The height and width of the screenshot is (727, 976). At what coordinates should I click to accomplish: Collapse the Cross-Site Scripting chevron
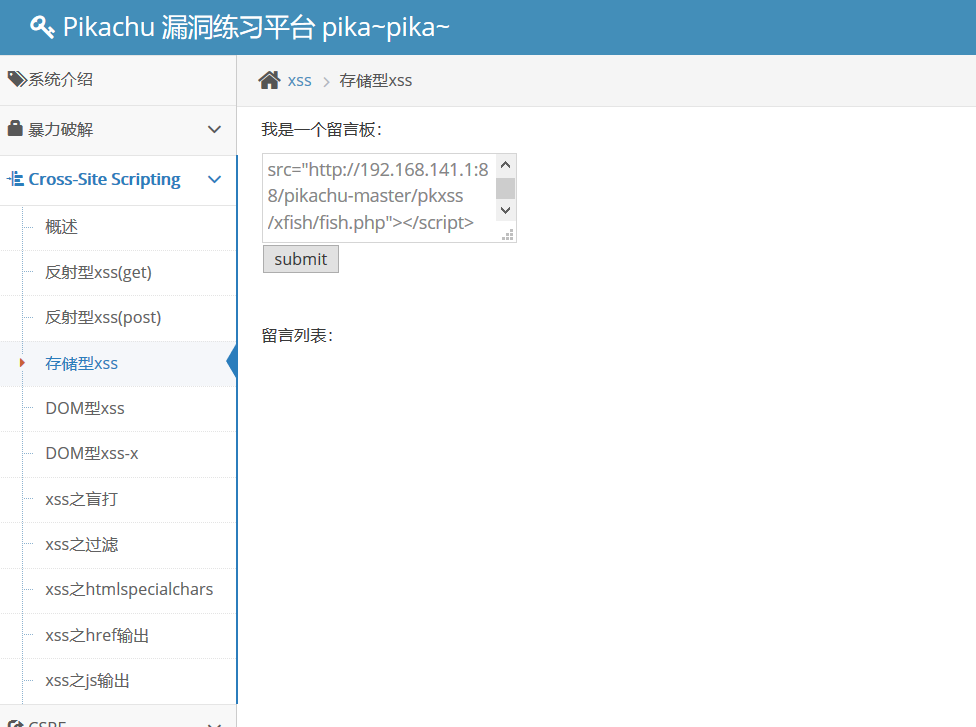click(215, 179)
